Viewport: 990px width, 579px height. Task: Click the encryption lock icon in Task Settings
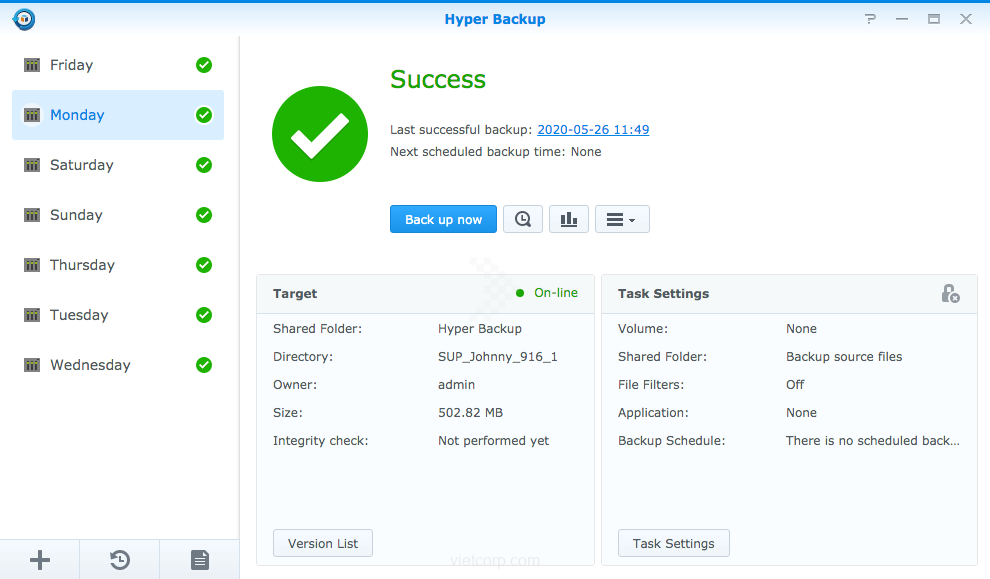point(950,294)
